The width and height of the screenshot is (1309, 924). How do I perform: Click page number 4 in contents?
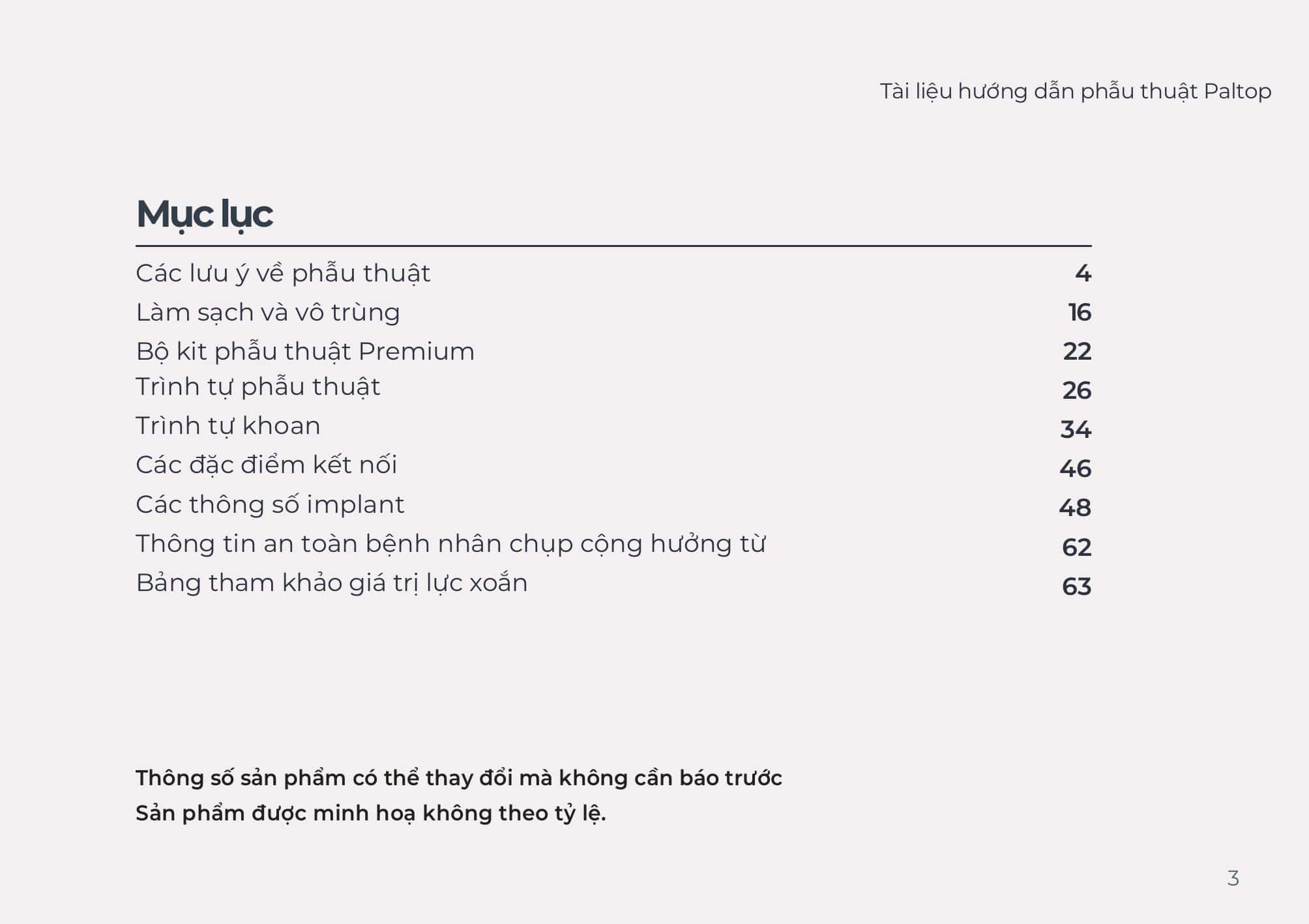click(x=1083, y=274)
